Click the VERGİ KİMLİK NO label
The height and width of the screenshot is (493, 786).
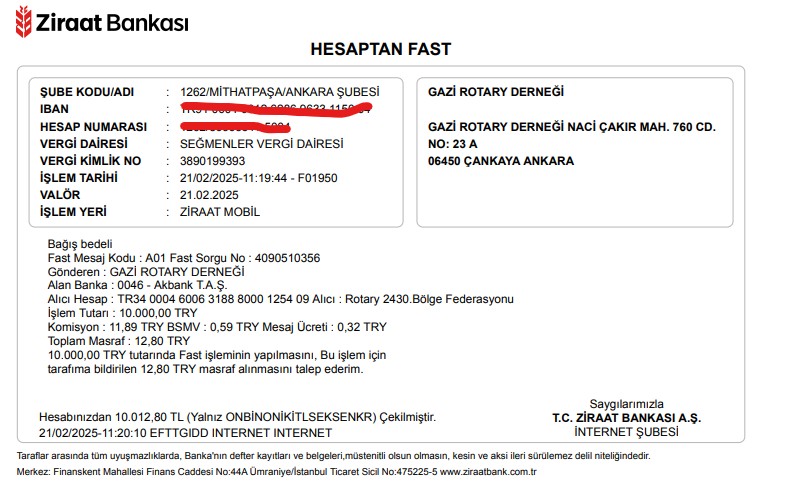90,160
